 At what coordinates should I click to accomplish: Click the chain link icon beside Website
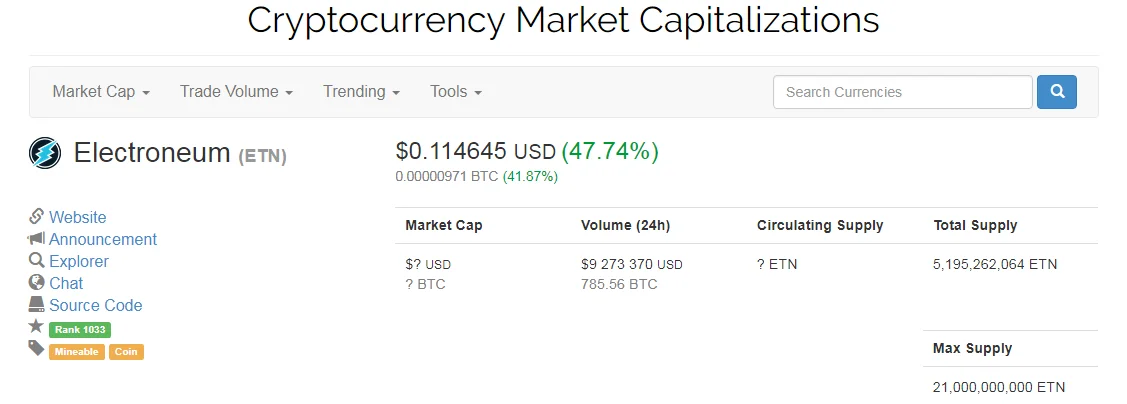[x=37, y=216]
